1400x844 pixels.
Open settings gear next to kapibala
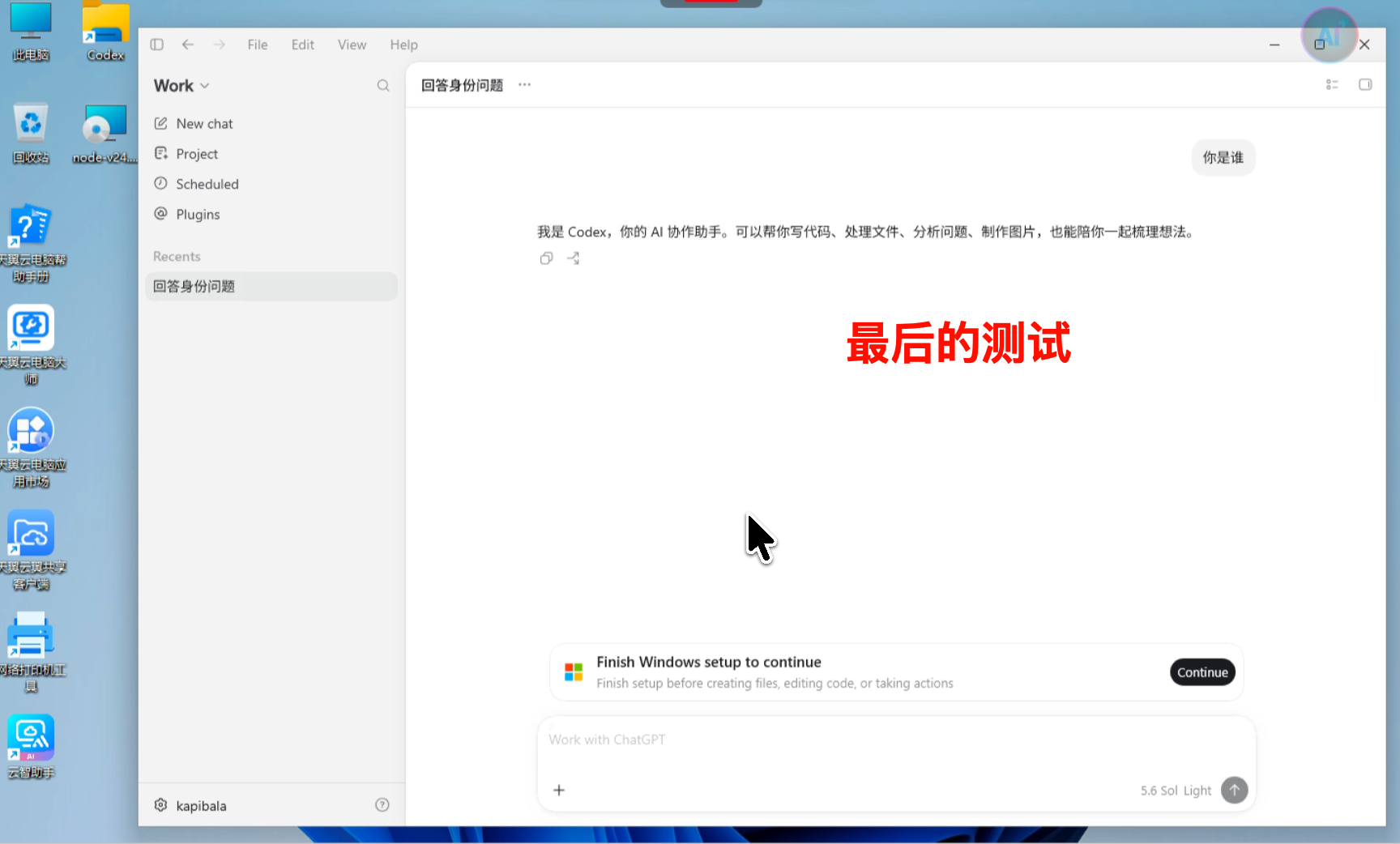click(160, 805)
